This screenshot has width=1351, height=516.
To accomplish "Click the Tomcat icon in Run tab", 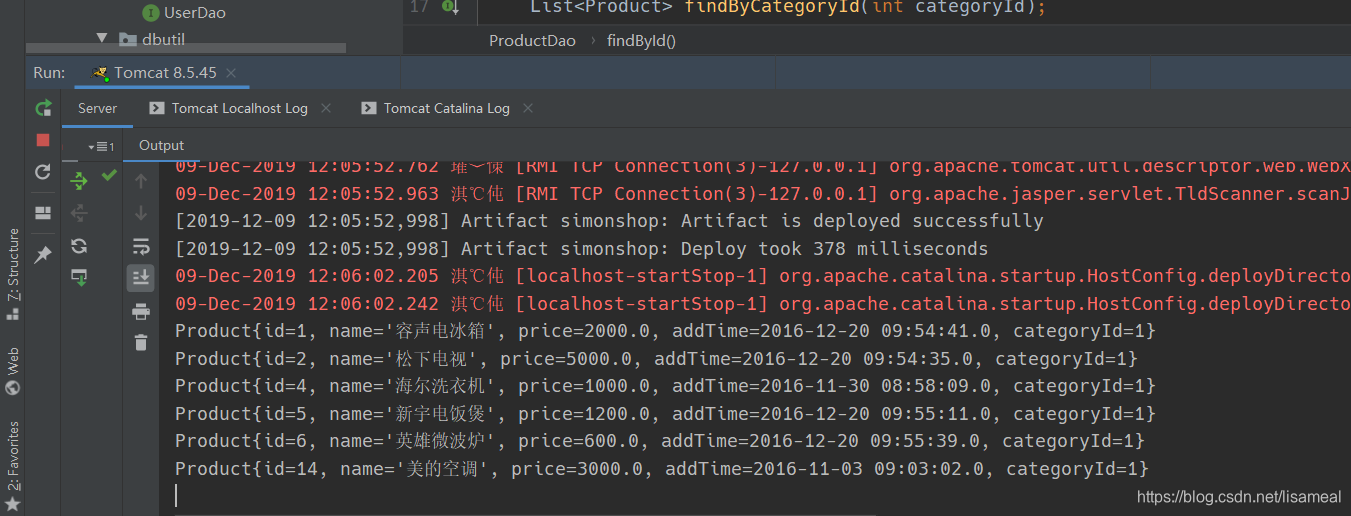I will tap(100, 73).
